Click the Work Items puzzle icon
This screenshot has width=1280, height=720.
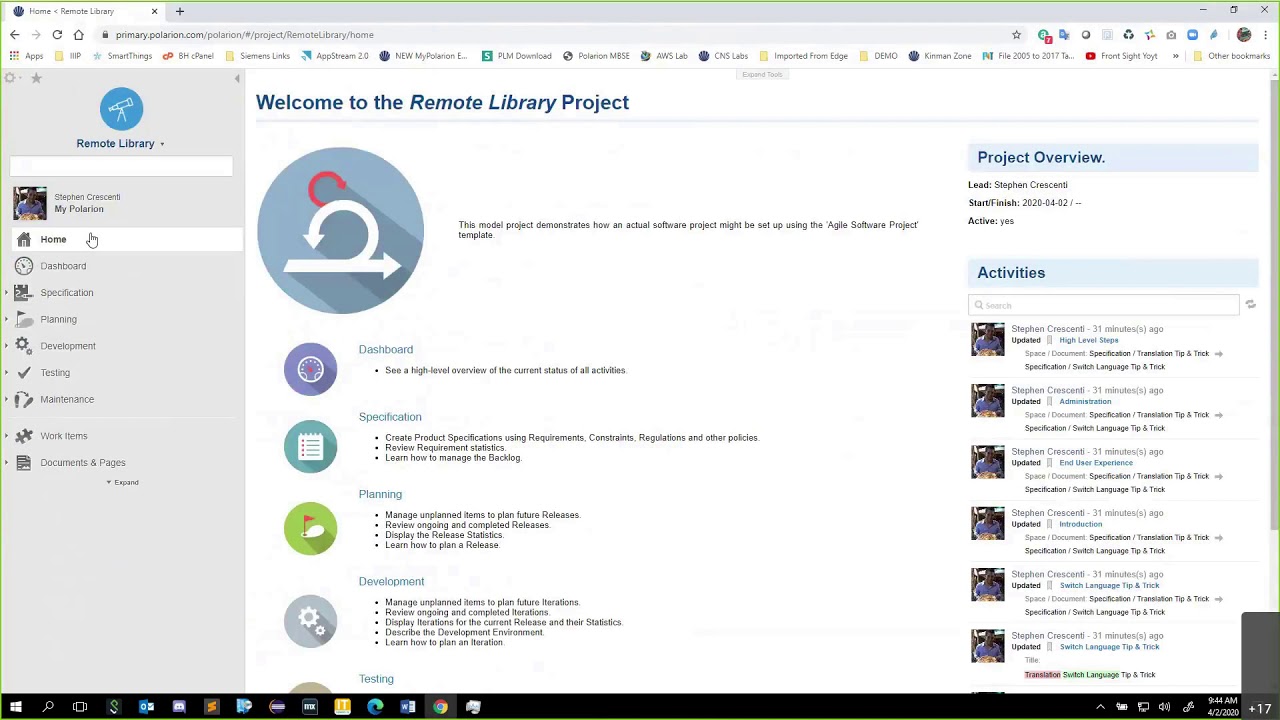[x=24, y=436]
